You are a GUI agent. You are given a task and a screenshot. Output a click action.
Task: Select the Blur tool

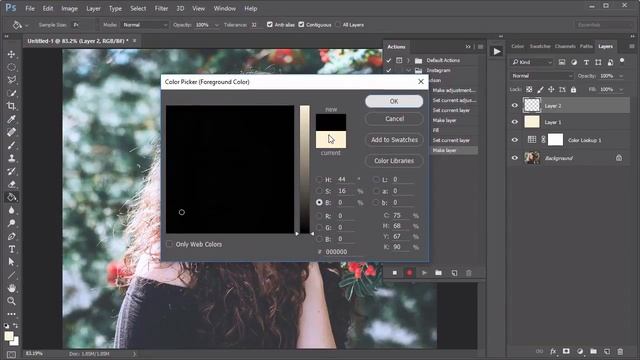coord(11,210)
